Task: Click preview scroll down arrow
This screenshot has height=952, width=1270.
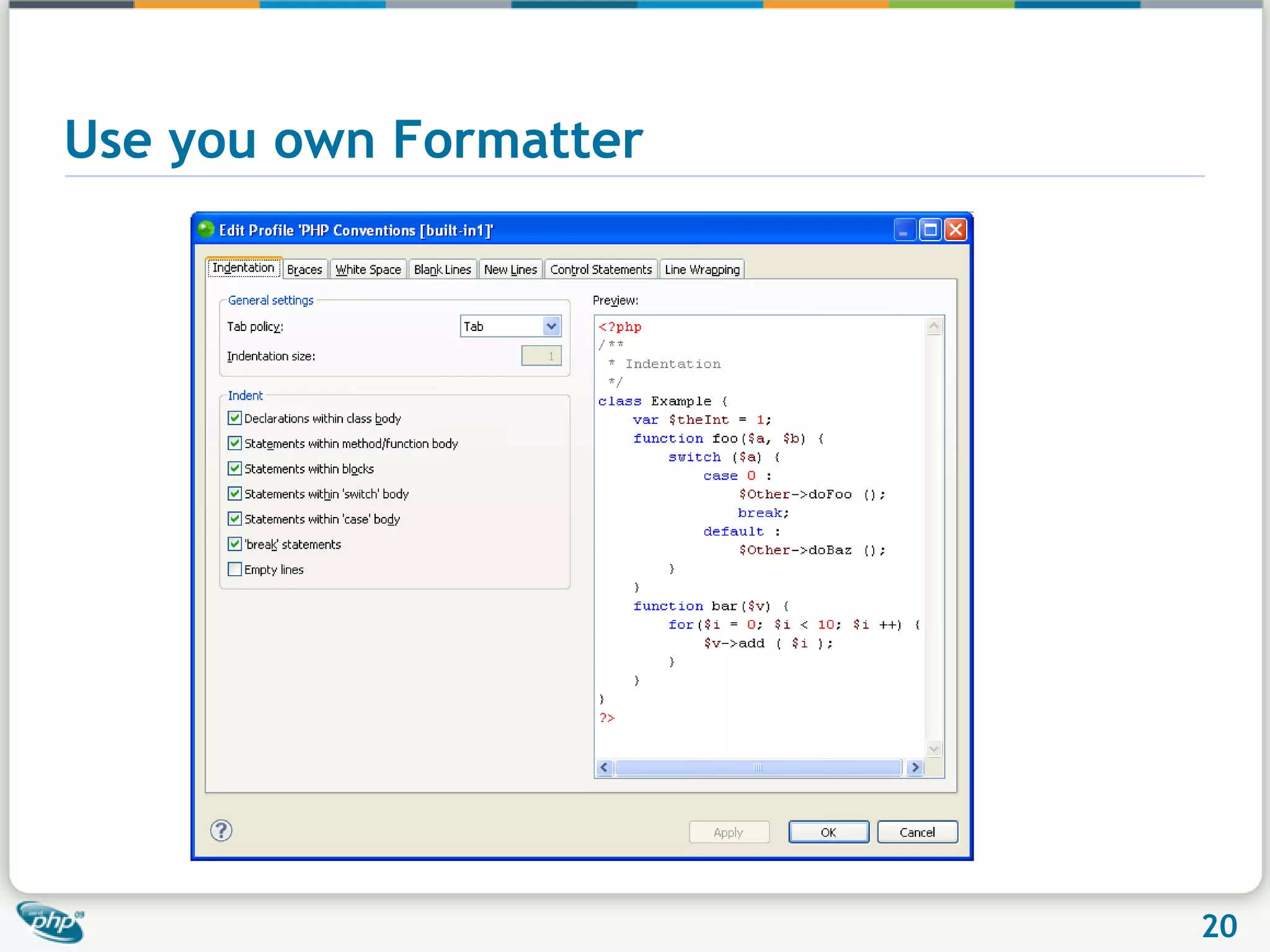Action: pyautogui.click(x=934, y=749)
